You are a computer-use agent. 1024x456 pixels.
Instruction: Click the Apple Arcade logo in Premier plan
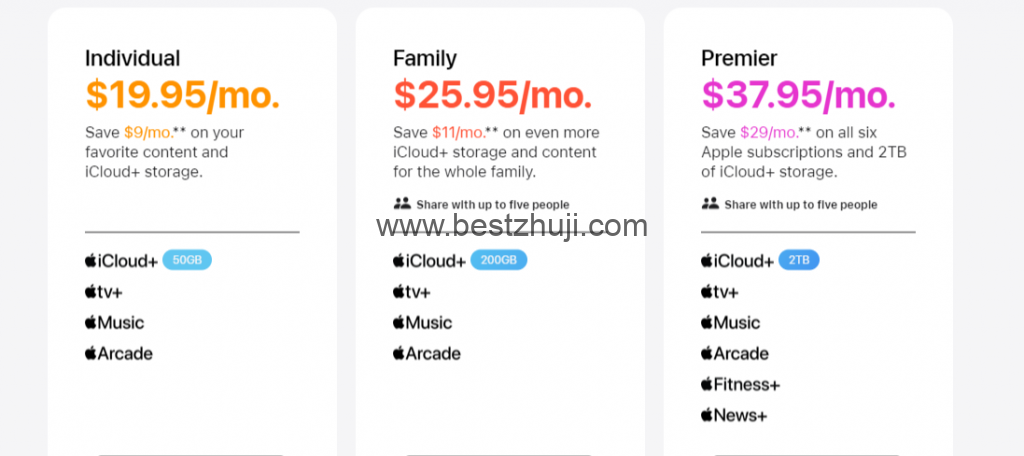click(x=734, y=354)
